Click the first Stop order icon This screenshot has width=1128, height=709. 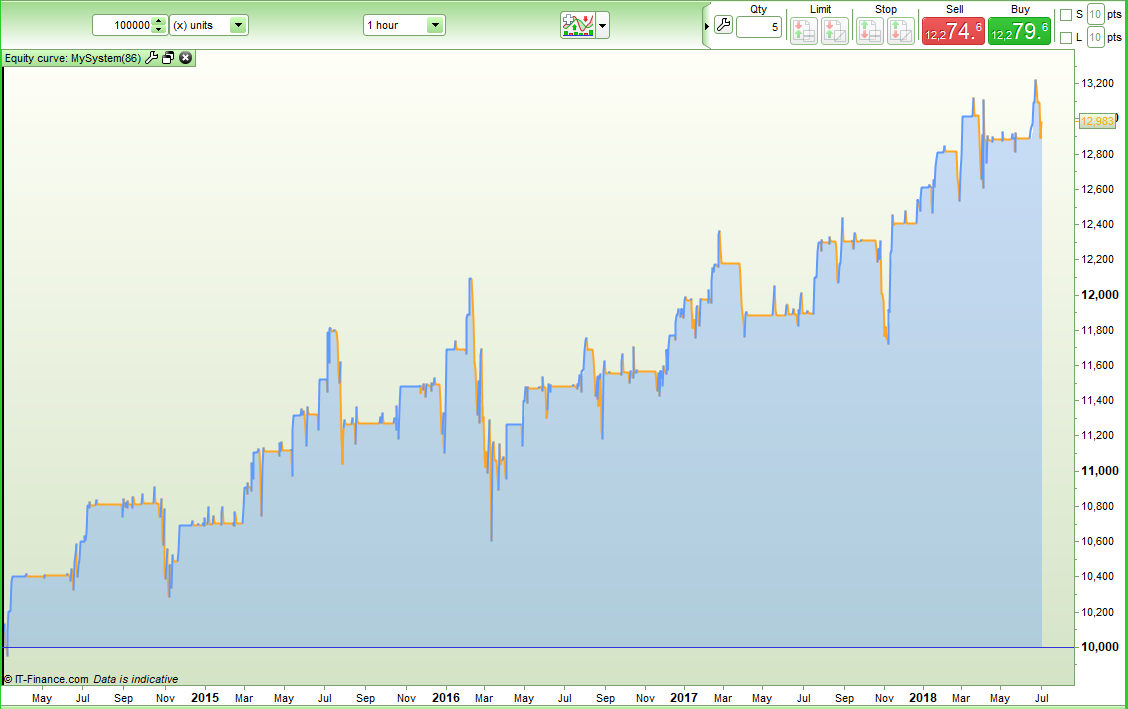click(x=870, y=31)
